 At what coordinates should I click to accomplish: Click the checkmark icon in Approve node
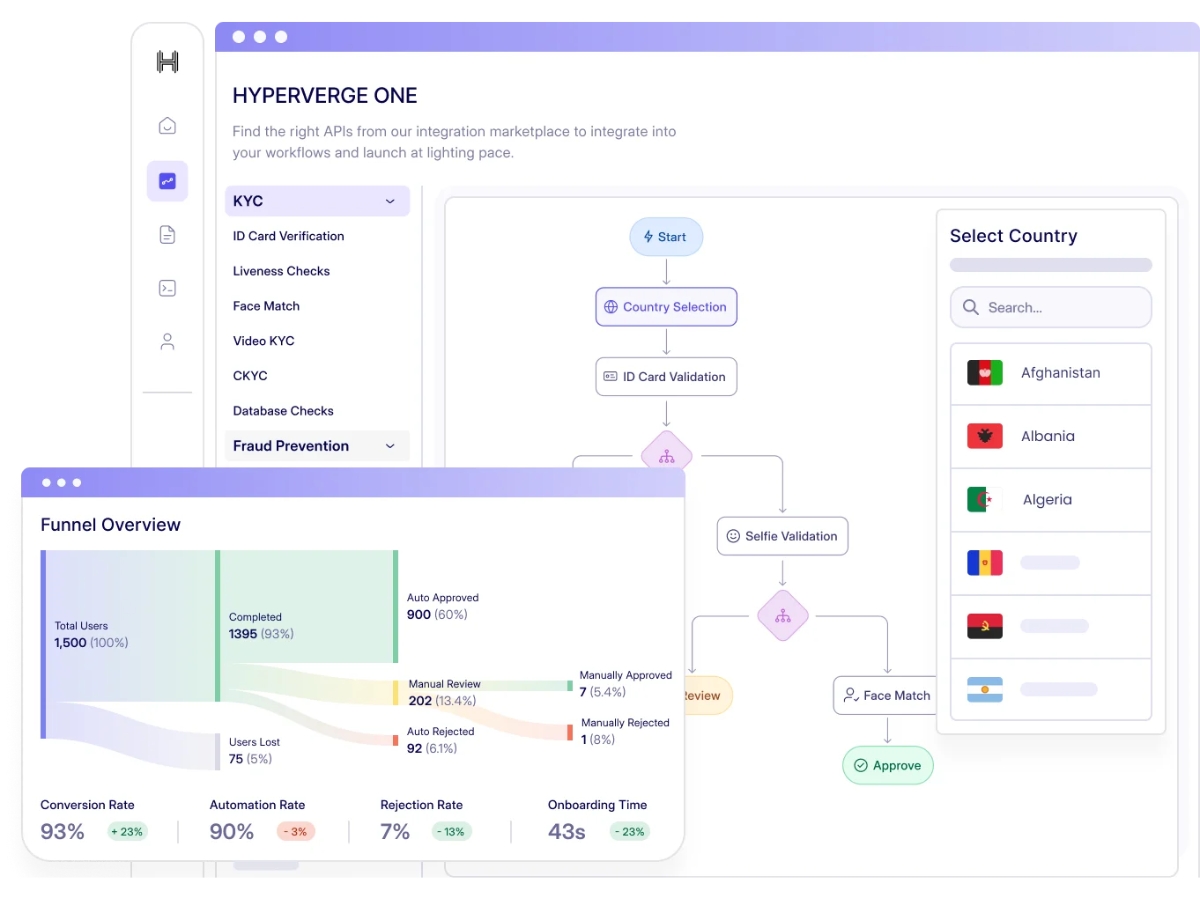point(860,766)
